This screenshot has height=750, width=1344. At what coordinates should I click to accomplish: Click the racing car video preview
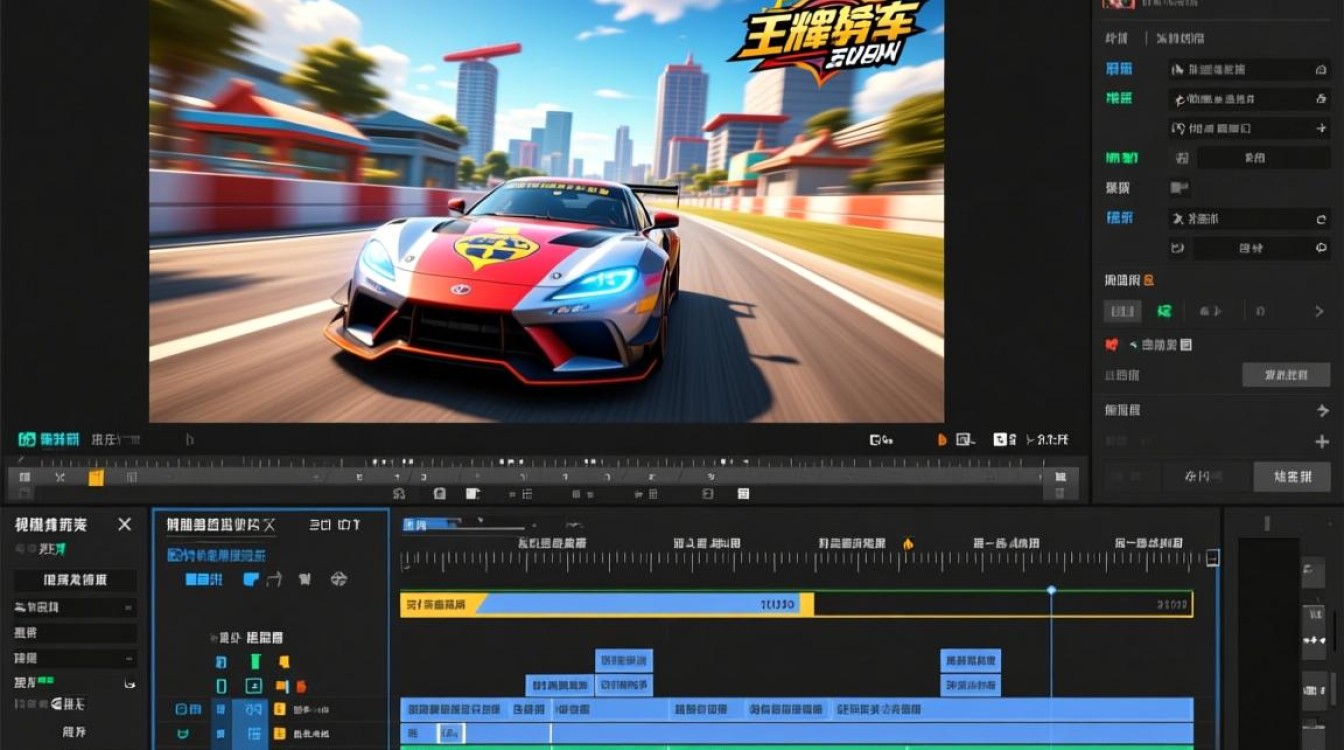pos(546,211)
